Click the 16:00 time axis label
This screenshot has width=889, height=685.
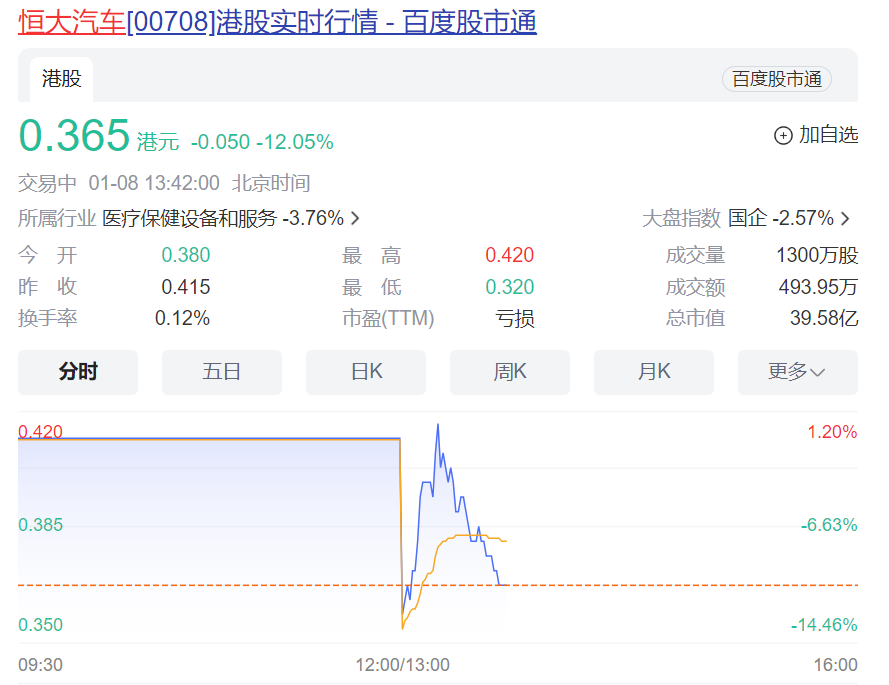[836, 665]
